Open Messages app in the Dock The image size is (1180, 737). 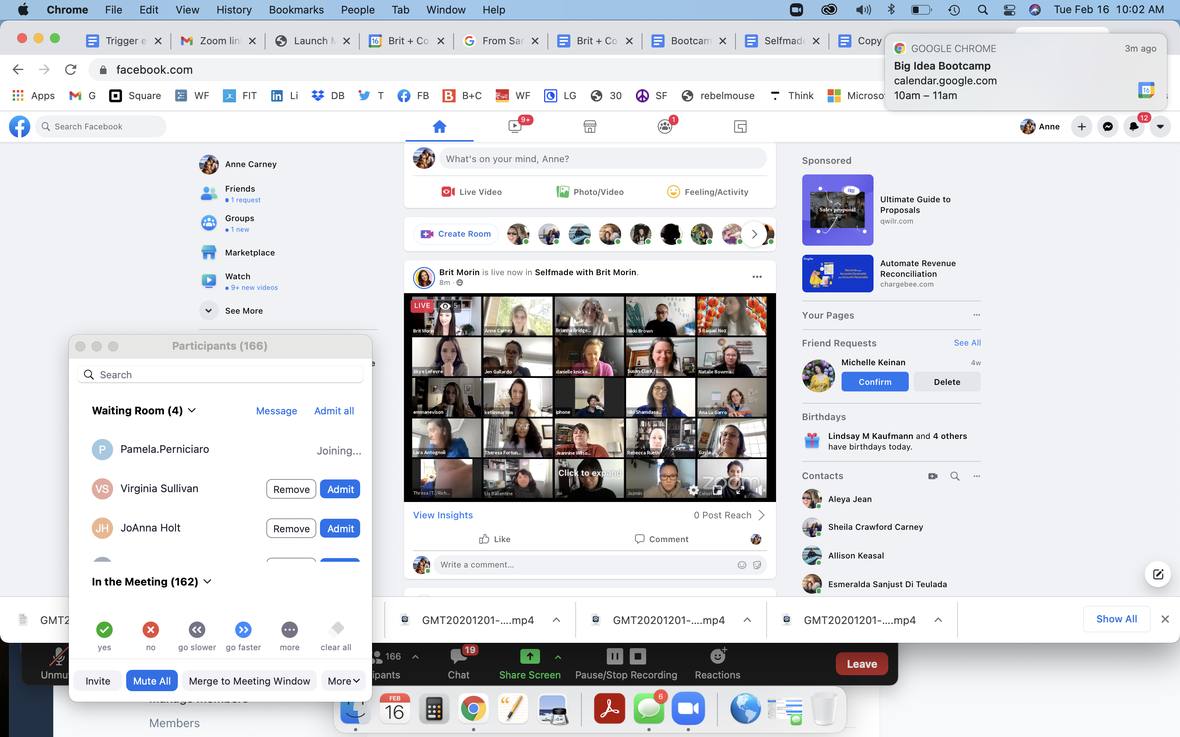point(649,708)
